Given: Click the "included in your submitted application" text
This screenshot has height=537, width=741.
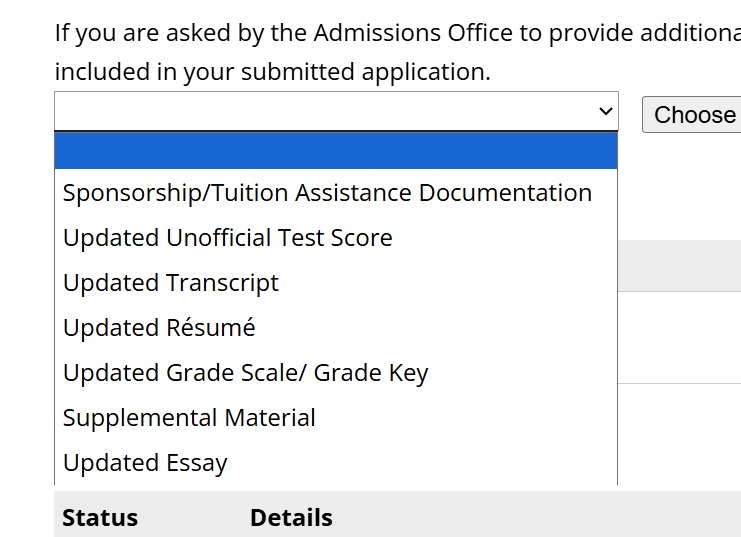Looking at the screenshot, I should click(x=272, y=72).
